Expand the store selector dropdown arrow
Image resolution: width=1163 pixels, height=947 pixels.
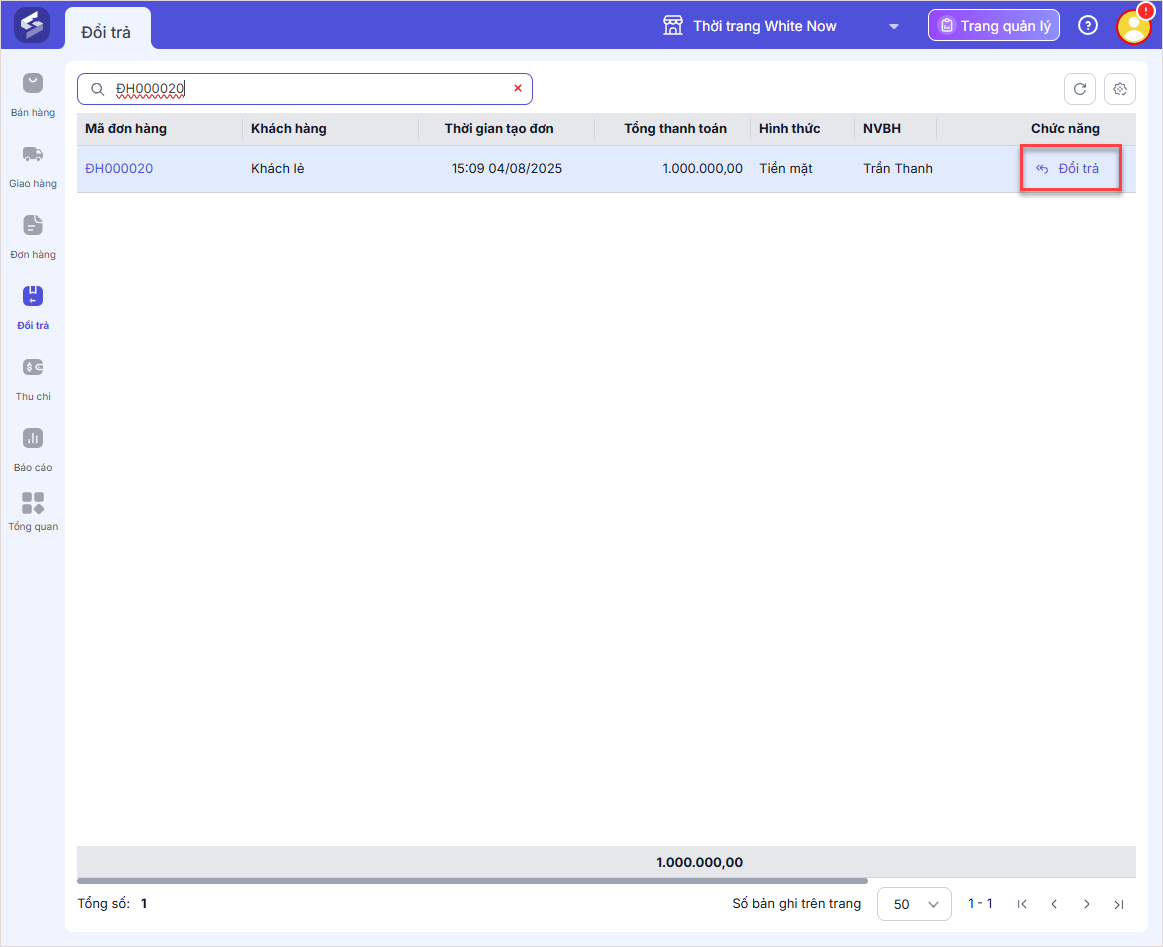click(894, 27)
